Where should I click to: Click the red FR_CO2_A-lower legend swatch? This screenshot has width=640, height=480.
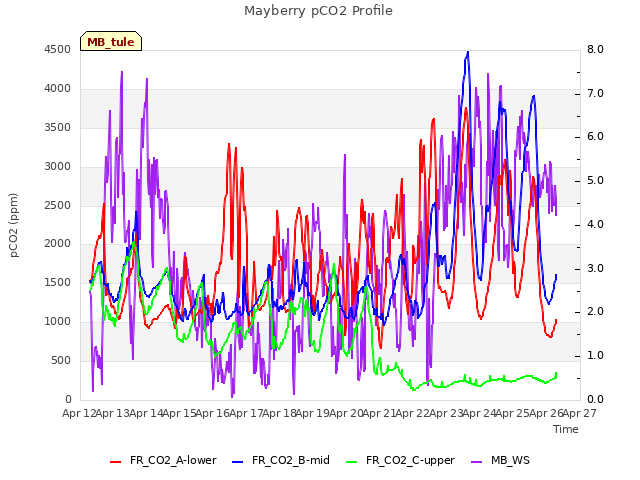116,462
